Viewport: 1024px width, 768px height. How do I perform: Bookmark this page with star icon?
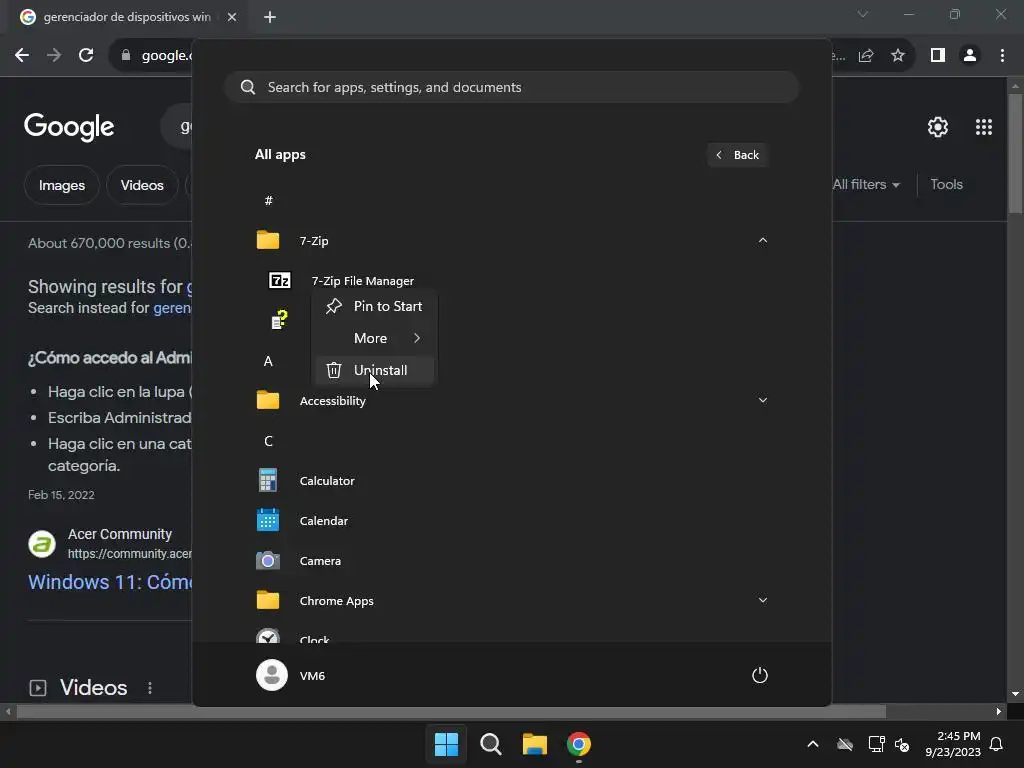898,56
